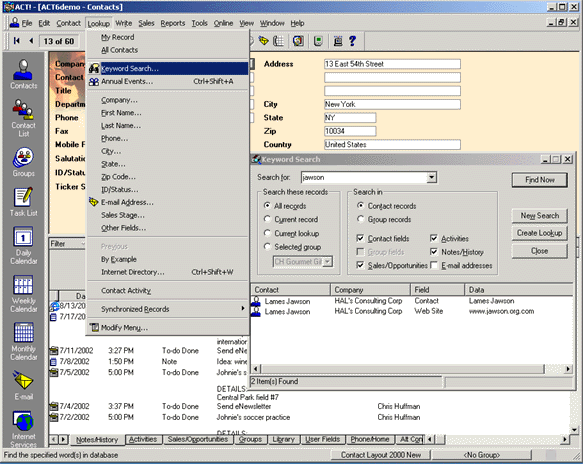Open Weekly Calendar in sidebar
583x464 pixels.
tap(23, 294)
